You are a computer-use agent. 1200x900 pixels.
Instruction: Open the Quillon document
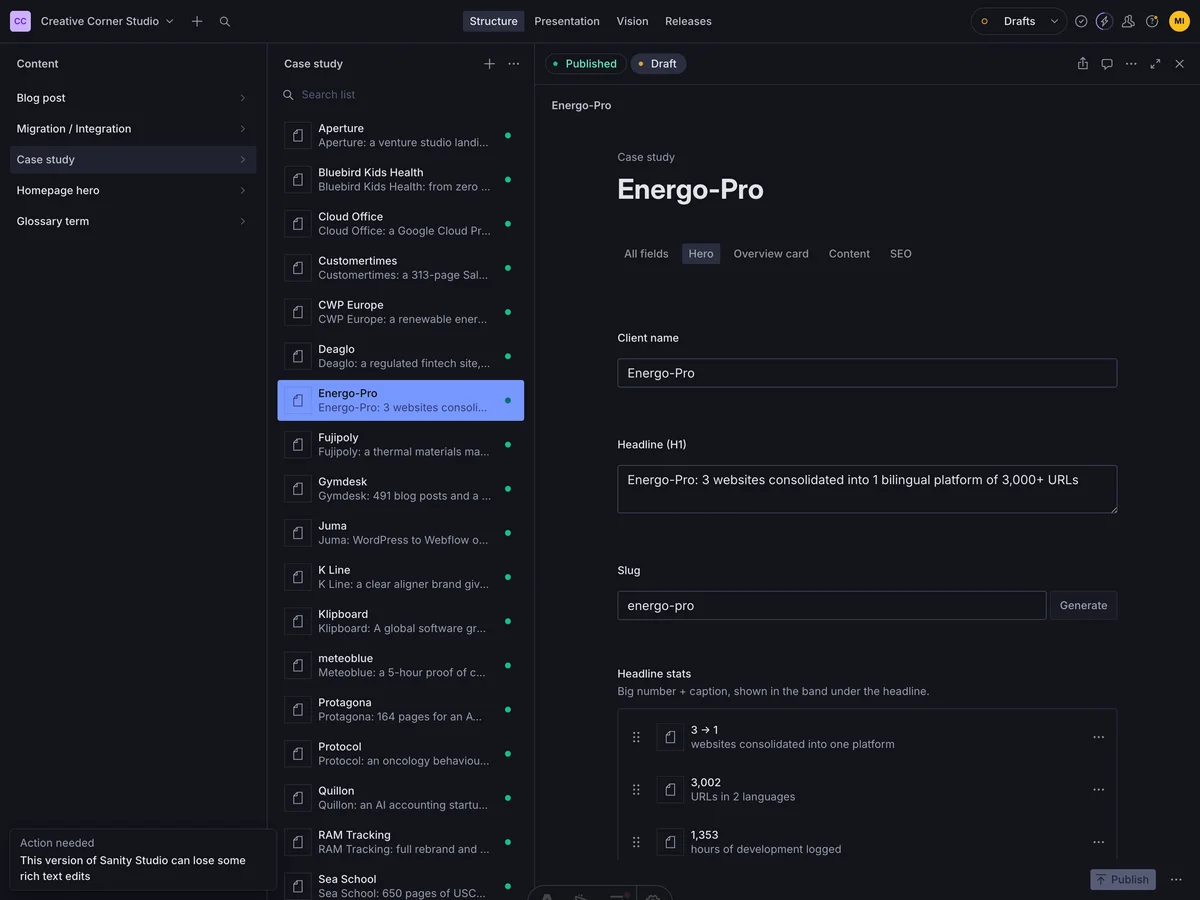[x=400, y=798]
